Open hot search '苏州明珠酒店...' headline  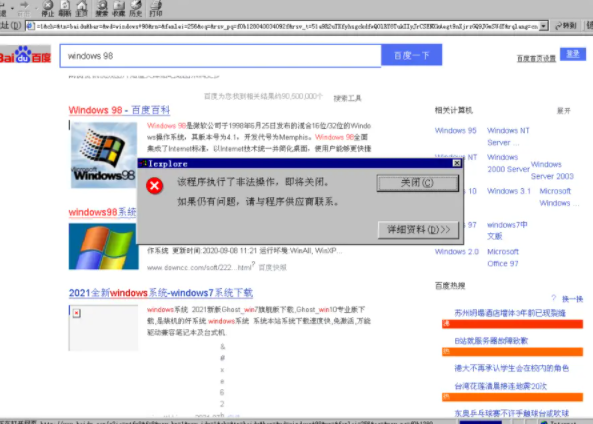tap(510, 313)
